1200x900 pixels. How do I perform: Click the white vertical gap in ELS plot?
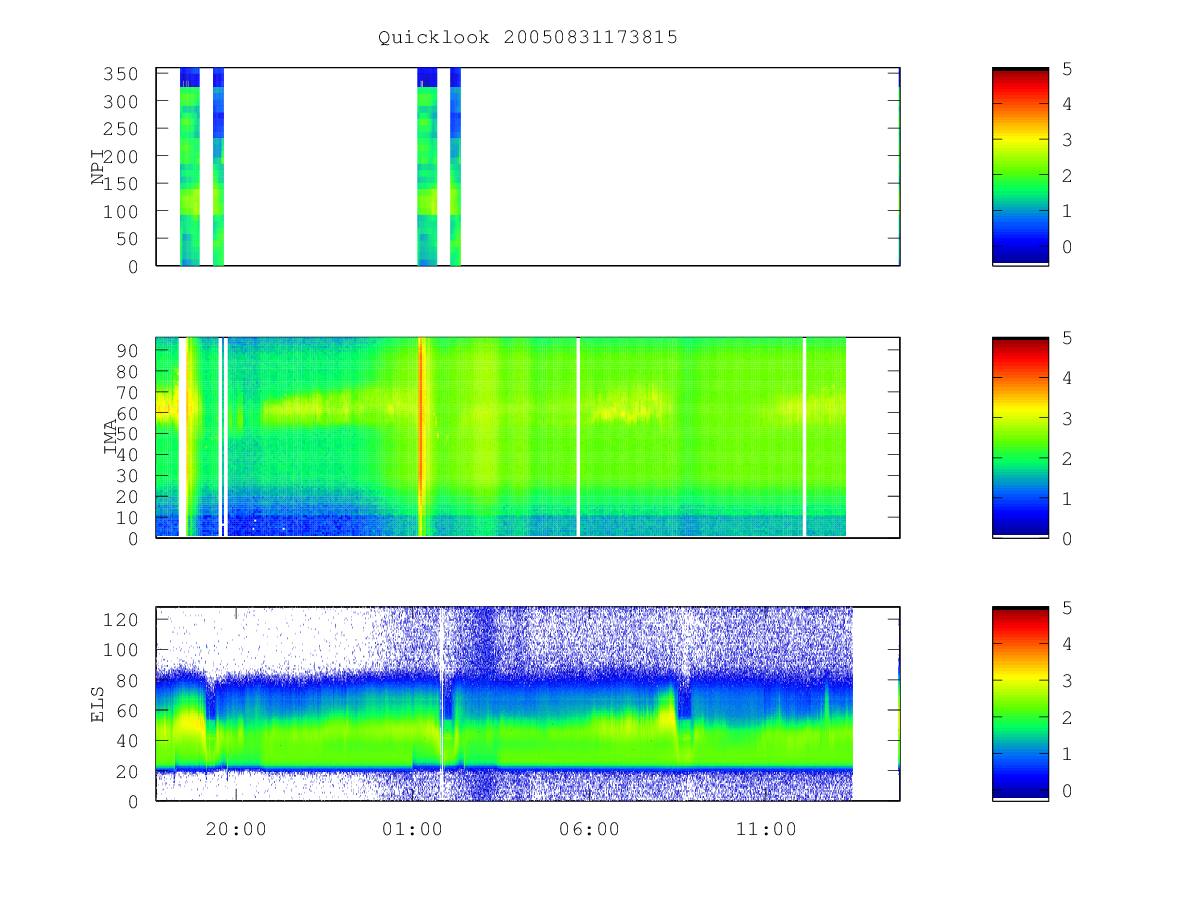pos(441,703)
